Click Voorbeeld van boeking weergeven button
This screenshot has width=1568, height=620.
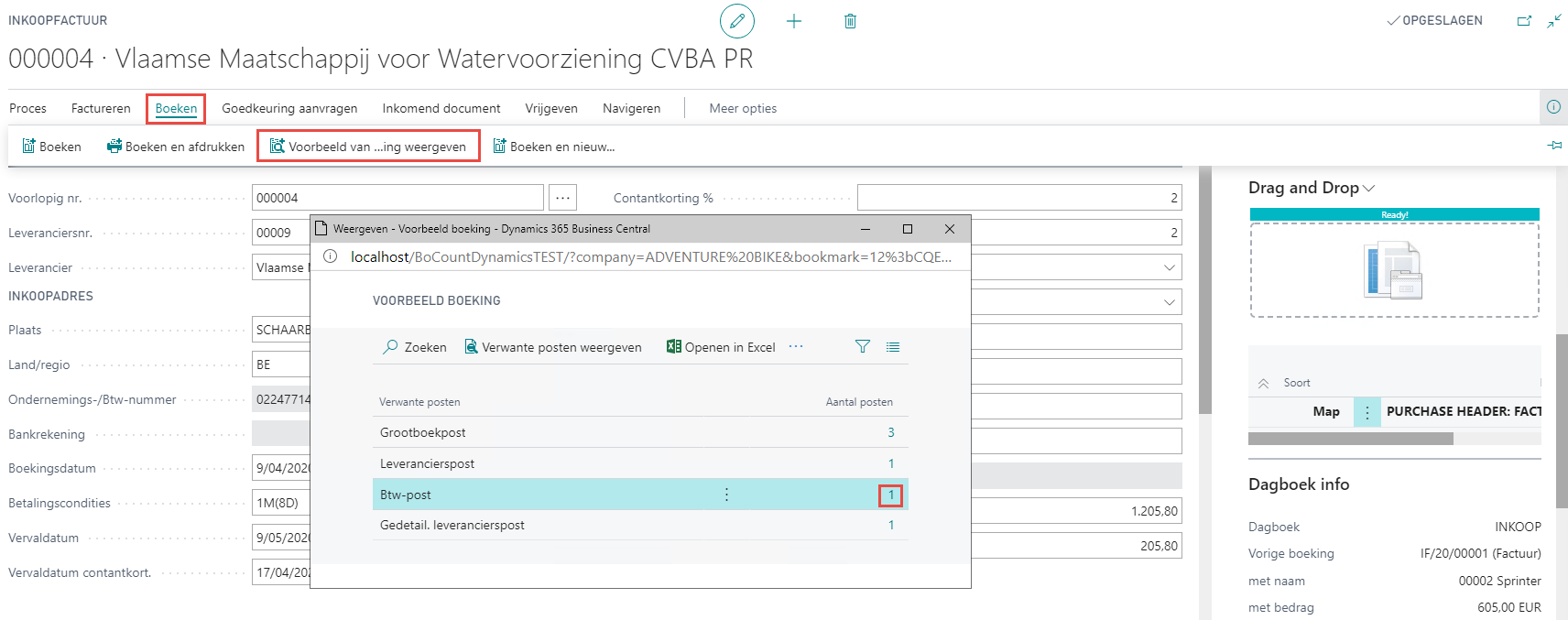coord(368,147)
